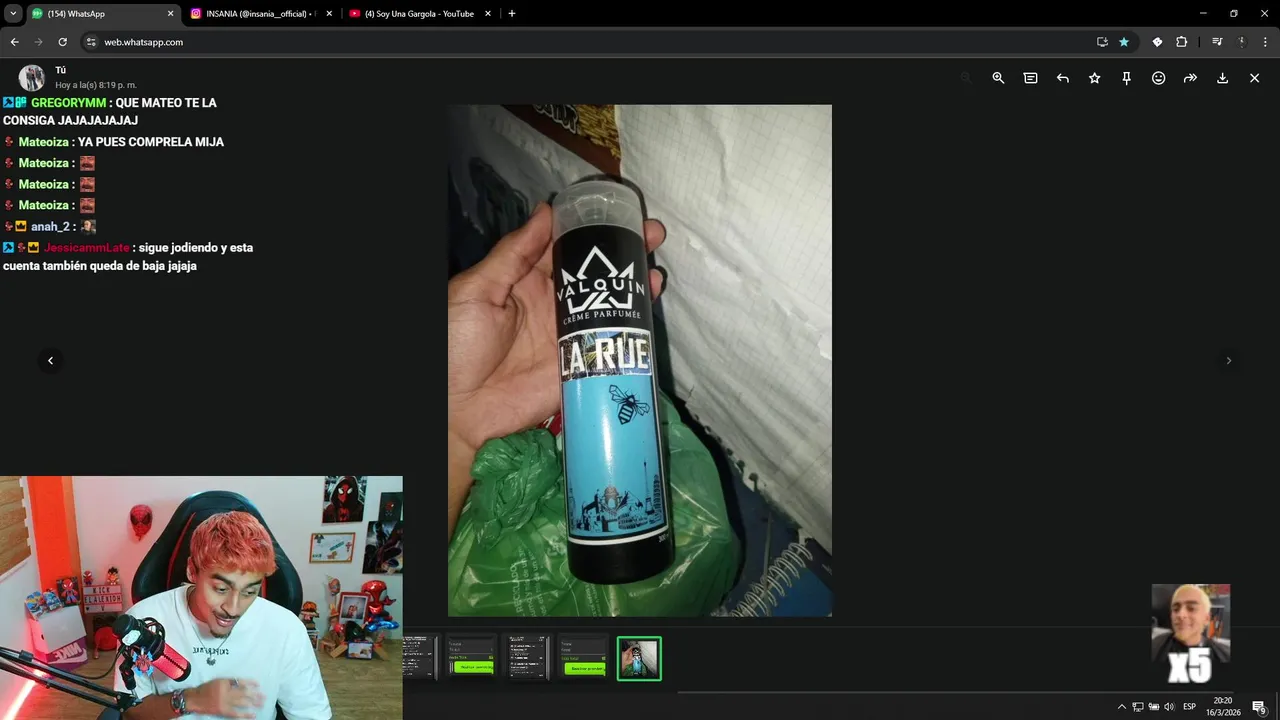
Task: Close the YouTube tab
Action: [488, 14]
